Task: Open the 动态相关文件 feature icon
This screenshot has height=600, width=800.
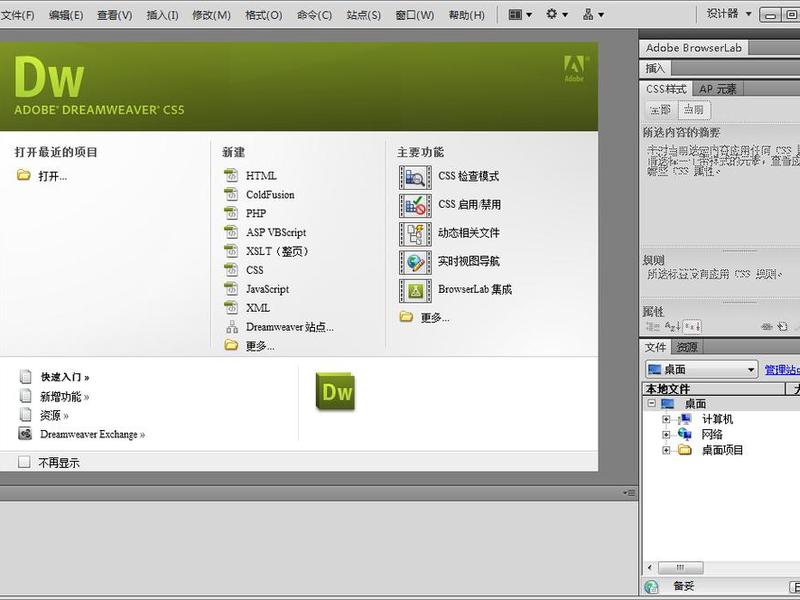Action: point(415,234)
